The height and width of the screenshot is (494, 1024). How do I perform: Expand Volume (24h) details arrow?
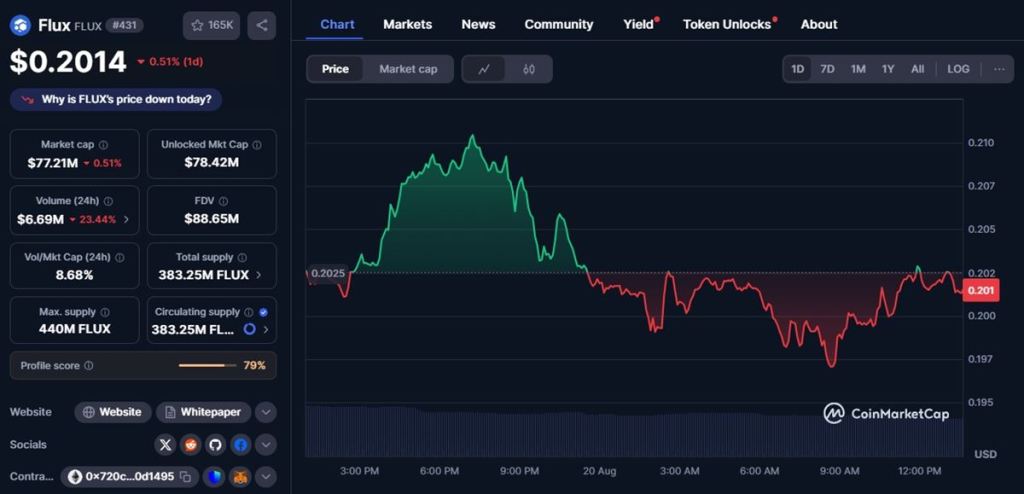(x=126, y=220)
